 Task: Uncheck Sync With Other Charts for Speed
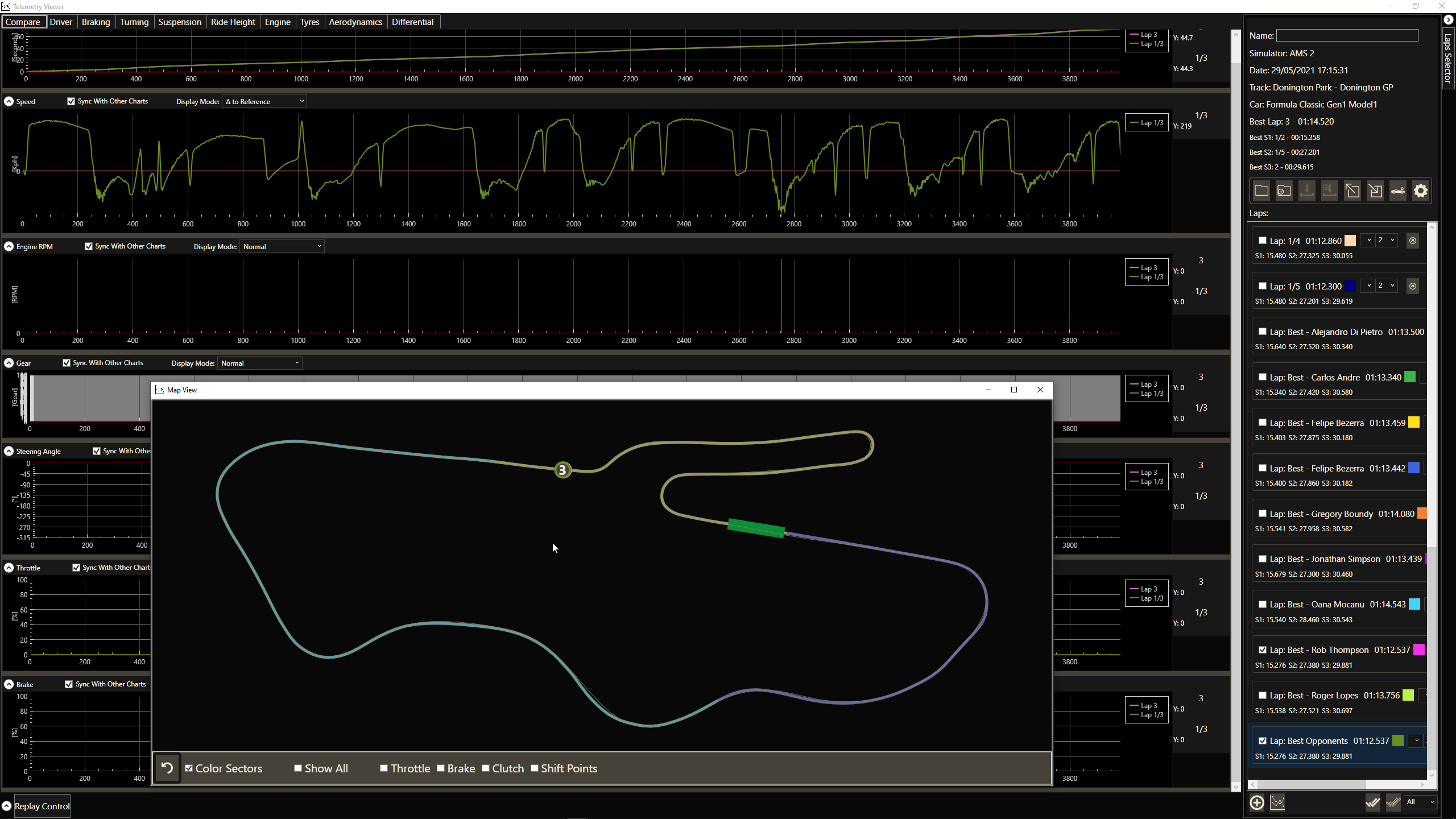tap(71, 101)
